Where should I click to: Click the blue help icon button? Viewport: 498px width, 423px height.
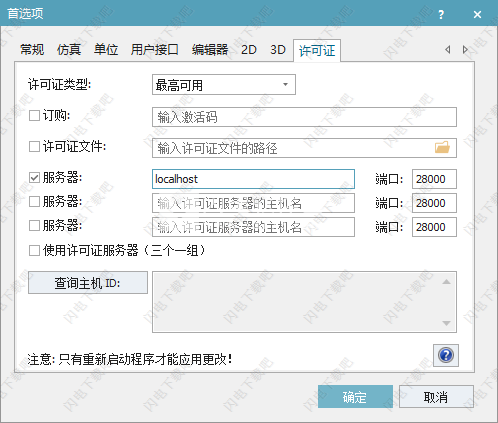click(x=446, y=355)
